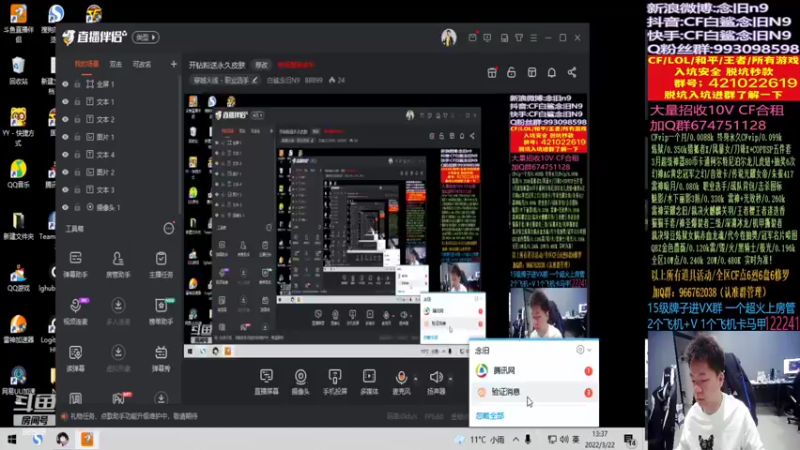Screen dimensions: 800x450
Task: Mute the 麦克风 microphone
Action: 401,382
